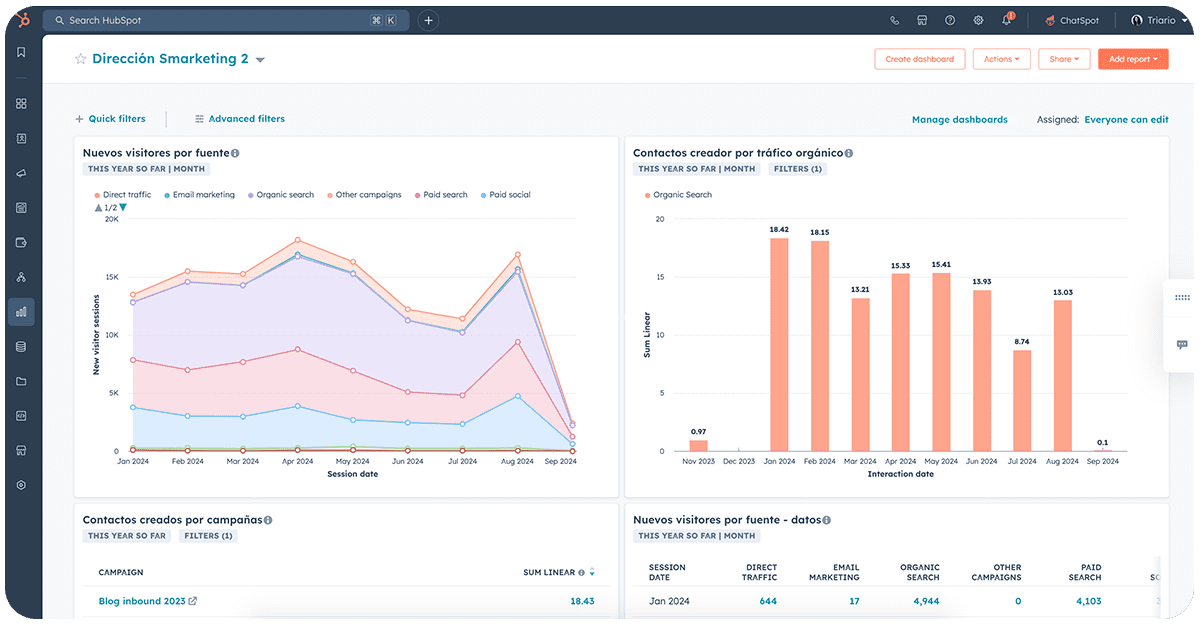
Task: Click the 18.42 bar for Jan 2024
Action: point(779,345)
